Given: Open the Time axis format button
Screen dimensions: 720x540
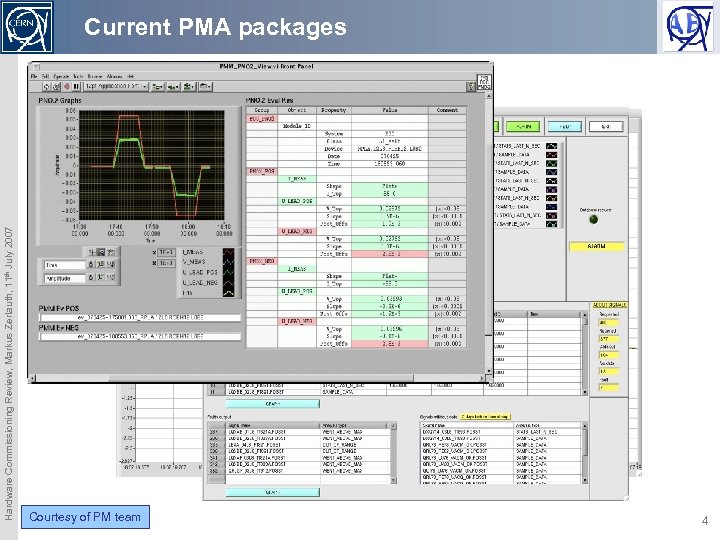Looking at the screenshot, I should [x=111, y=264].
